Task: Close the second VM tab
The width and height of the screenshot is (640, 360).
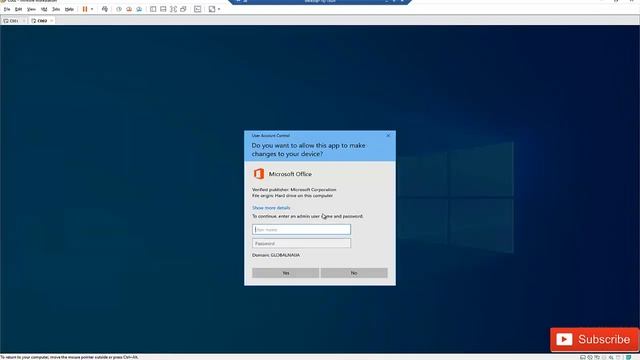Action: pyautogui.click(x=52, y=20)
